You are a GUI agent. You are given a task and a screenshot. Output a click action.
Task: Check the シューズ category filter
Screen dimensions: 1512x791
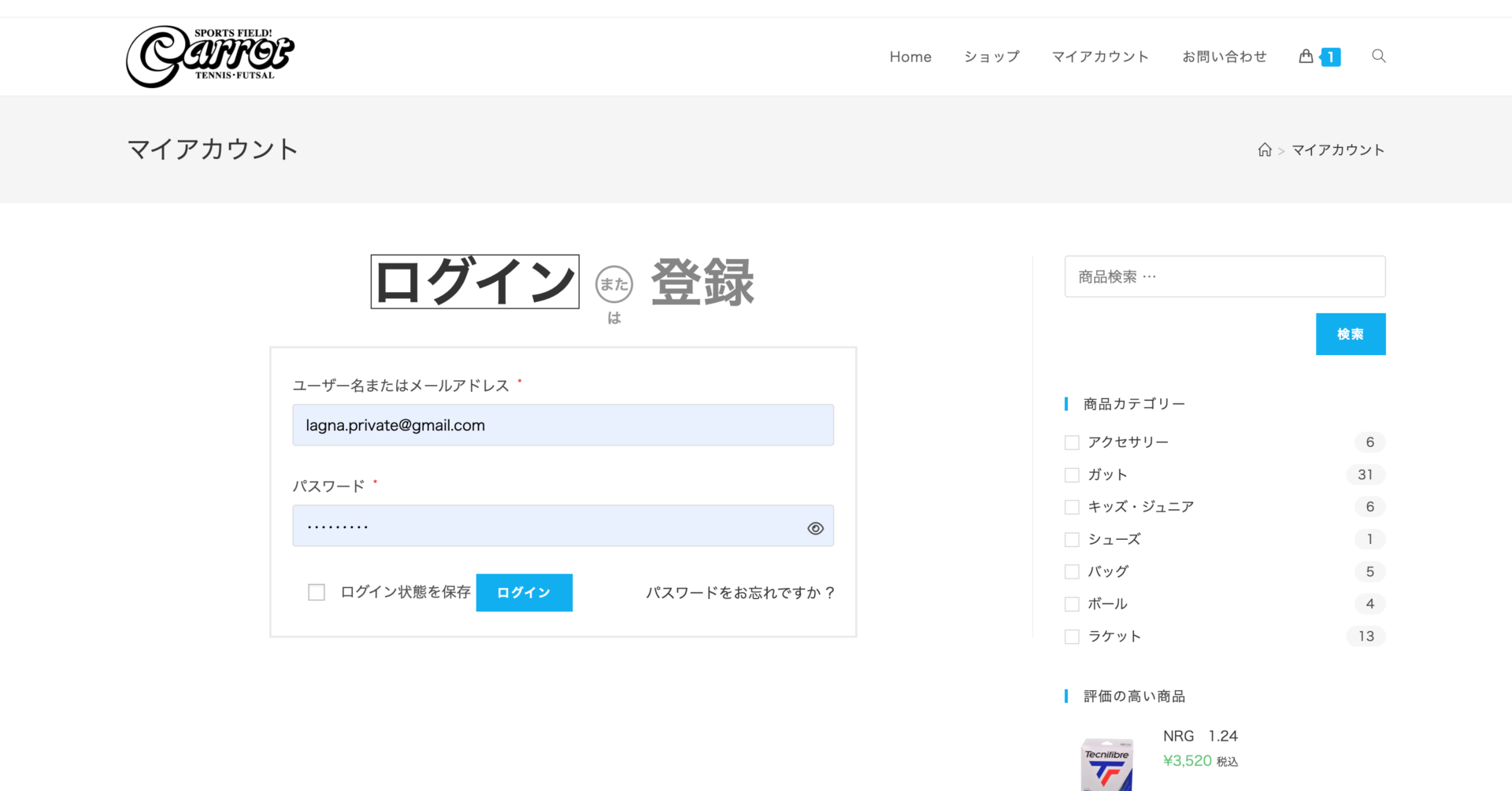pos(1072,540)
